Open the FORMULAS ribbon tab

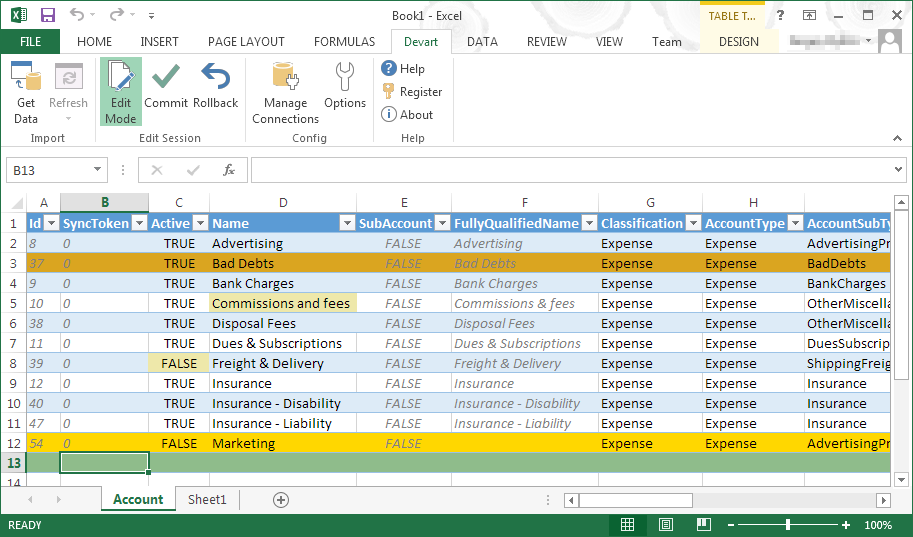click(x=344, y=41)
